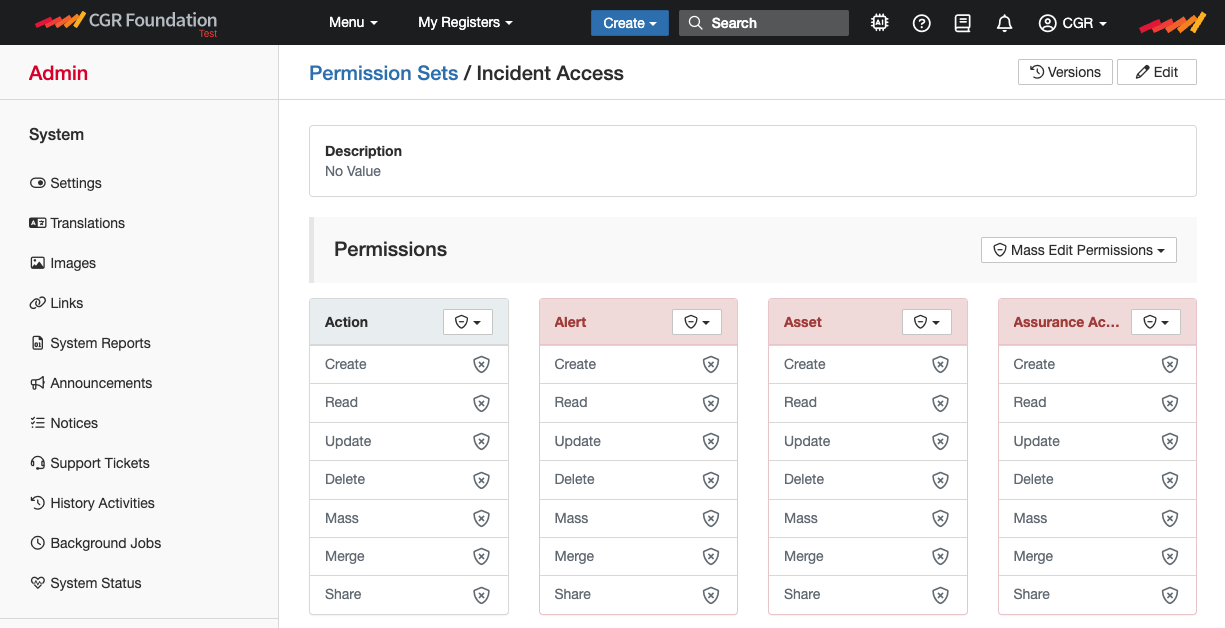
Task: Go to Permission Sets breadcrumb
Action: pyautogui.click(x=384, y=73)
